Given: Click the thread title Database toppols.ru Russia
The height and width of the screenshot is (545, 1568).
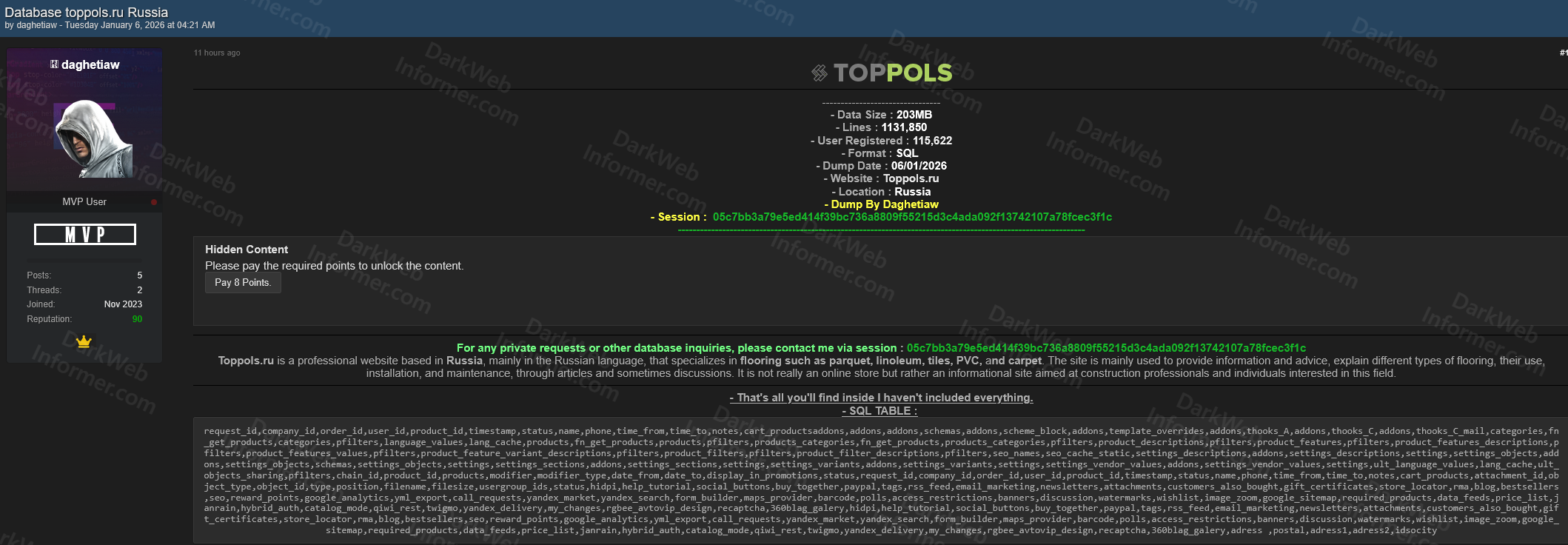Looking at the screenshot, I should (x=86, y=13).
